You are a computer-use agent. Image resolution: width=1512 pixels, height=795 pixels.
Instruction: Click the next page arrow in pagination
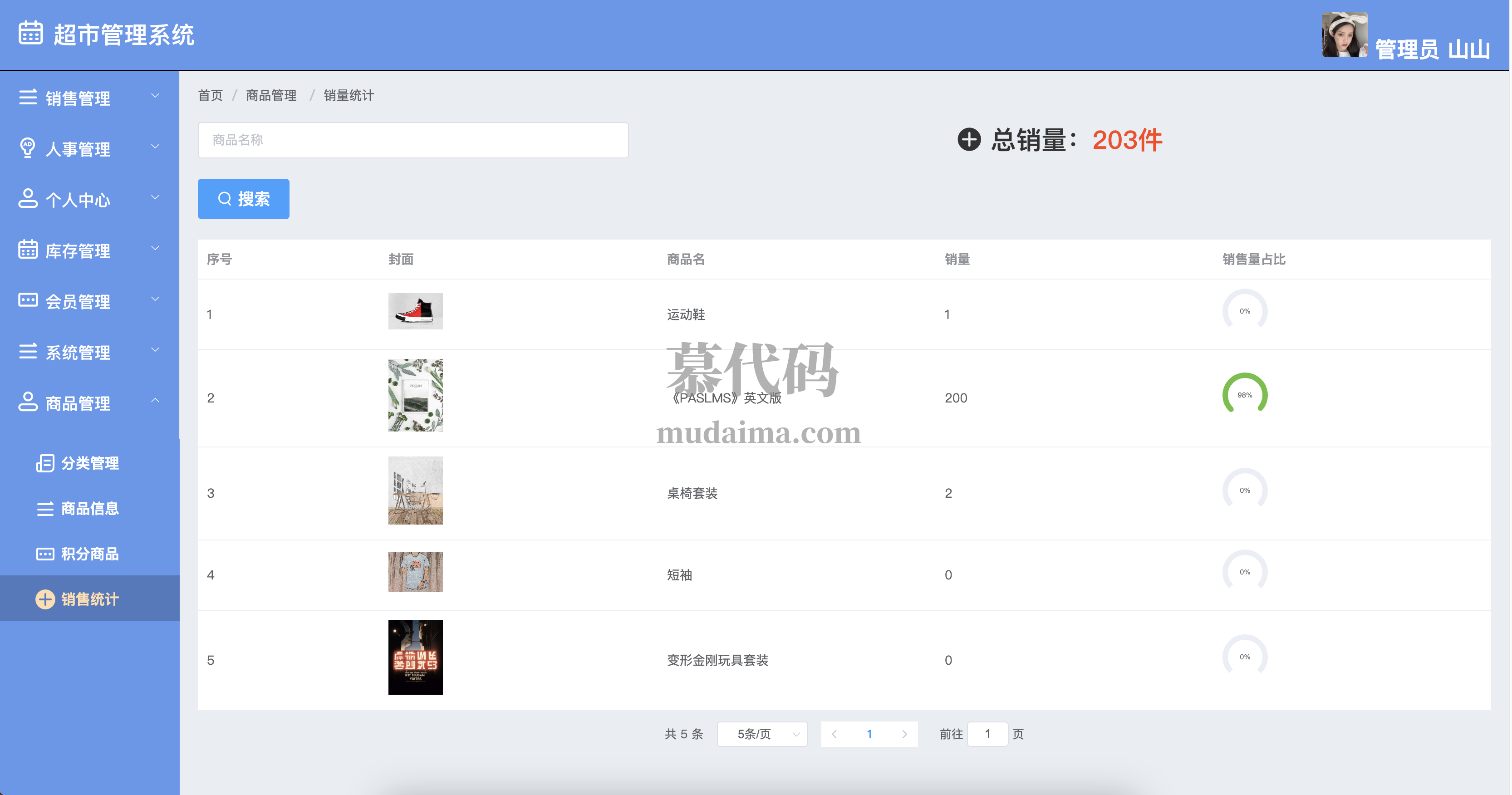tap(904, 734)
